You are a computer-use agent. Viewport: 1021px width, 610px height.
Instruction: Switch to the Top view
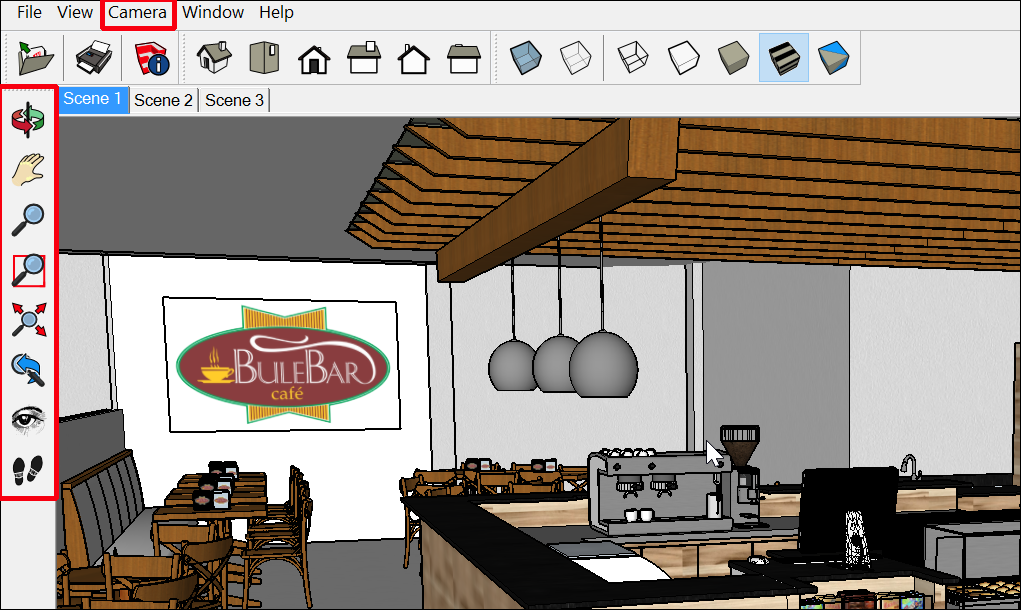(x=262, y=58)
